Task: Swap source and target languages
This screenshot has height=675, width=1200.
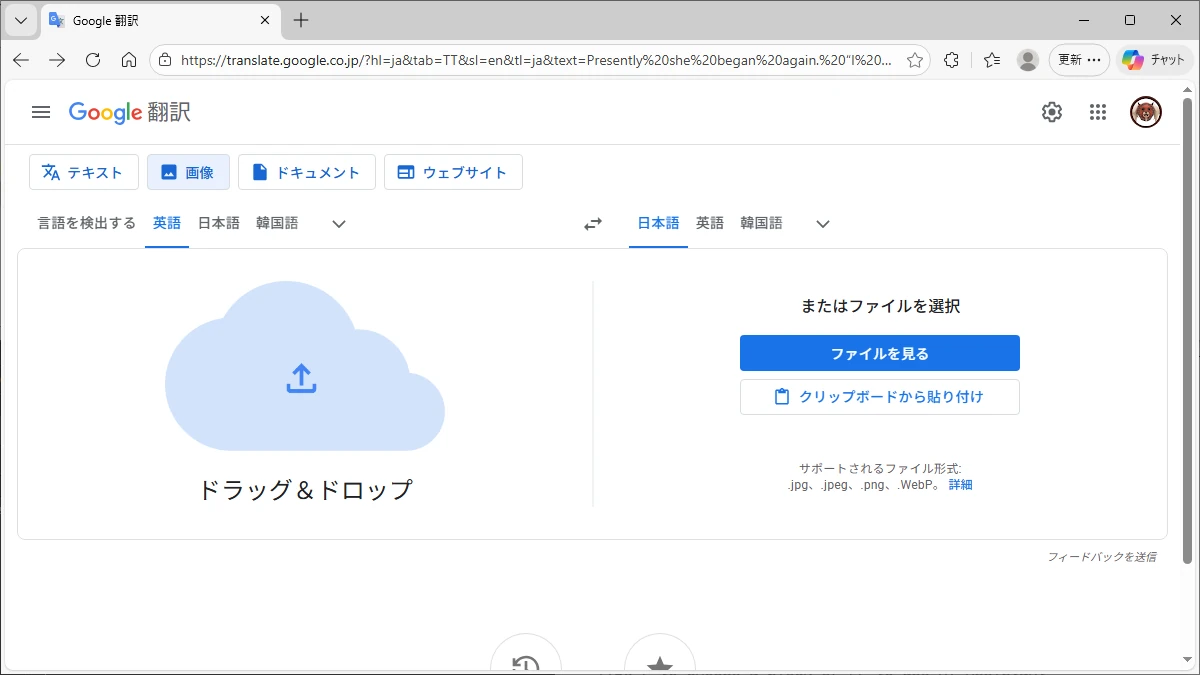Action: pos(593,224)
